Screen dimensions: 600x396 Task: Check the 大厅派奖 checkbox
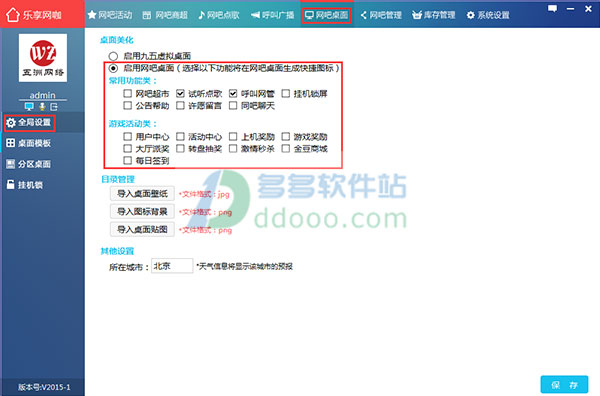pos(127,148)
